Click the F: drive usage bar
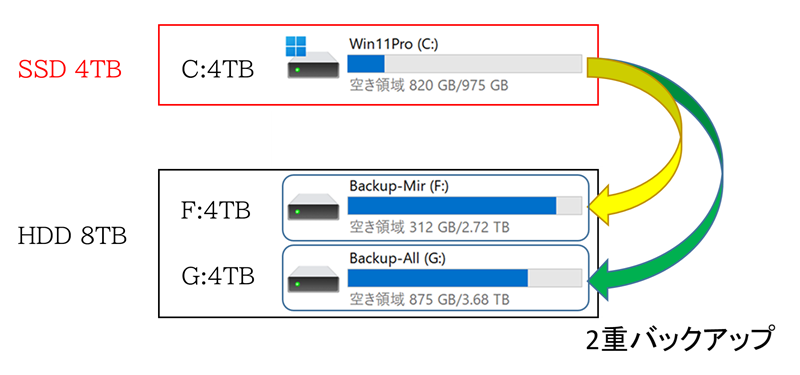 (x=465, y=205)
